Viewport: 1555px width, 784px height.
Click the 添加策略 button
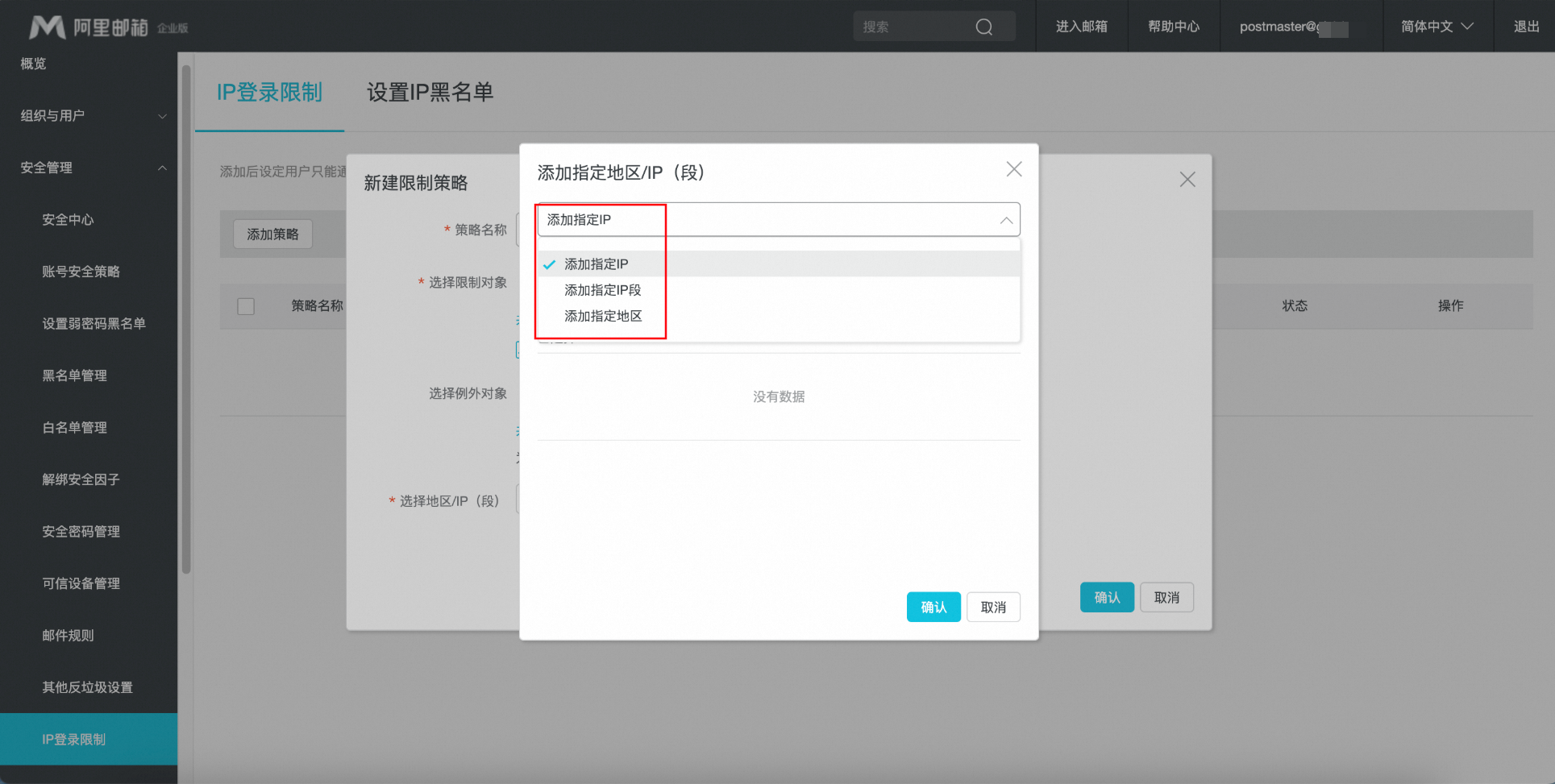(x=272, y=234)
